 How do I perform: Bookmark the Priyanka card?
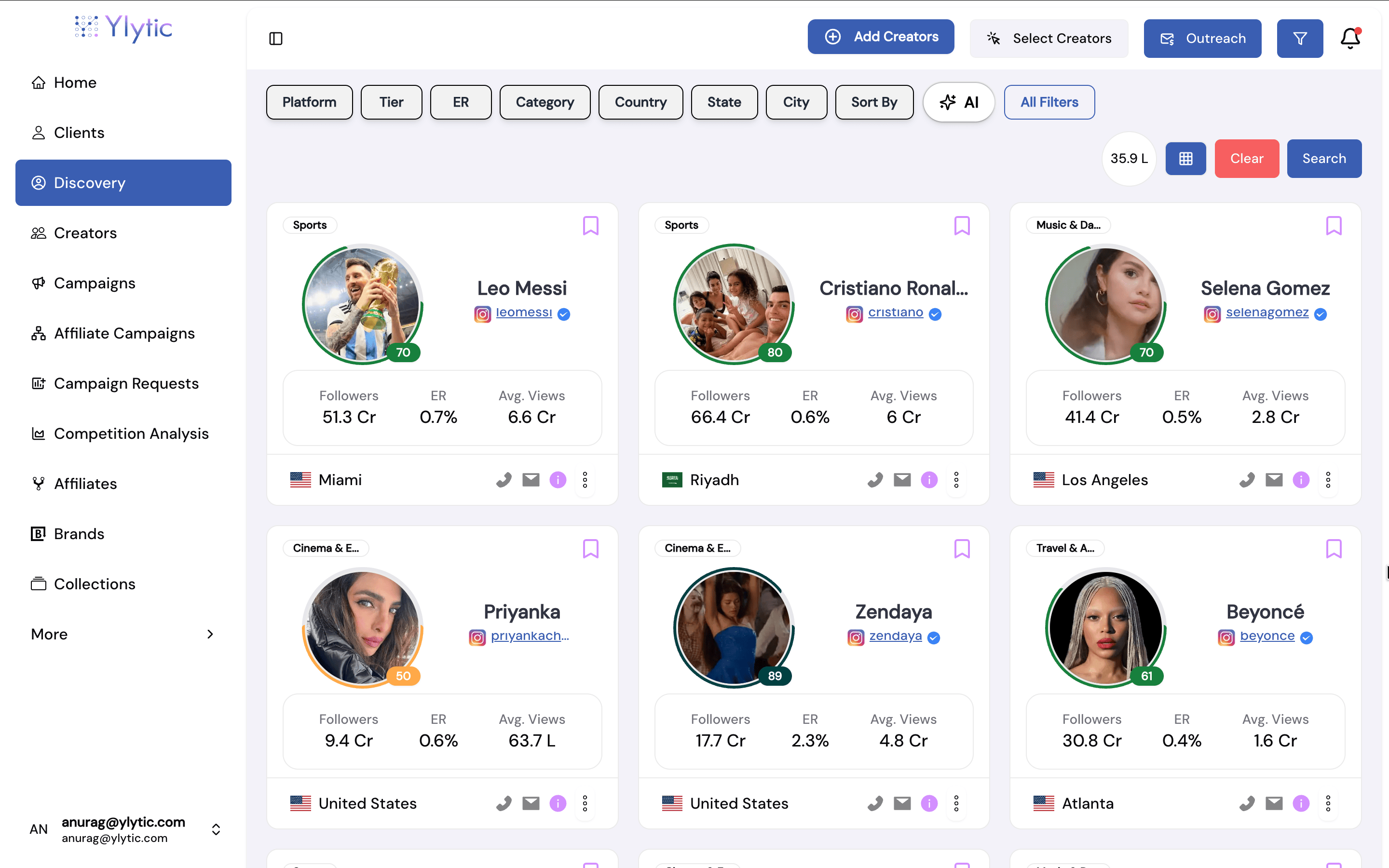[x=591, y=549]
